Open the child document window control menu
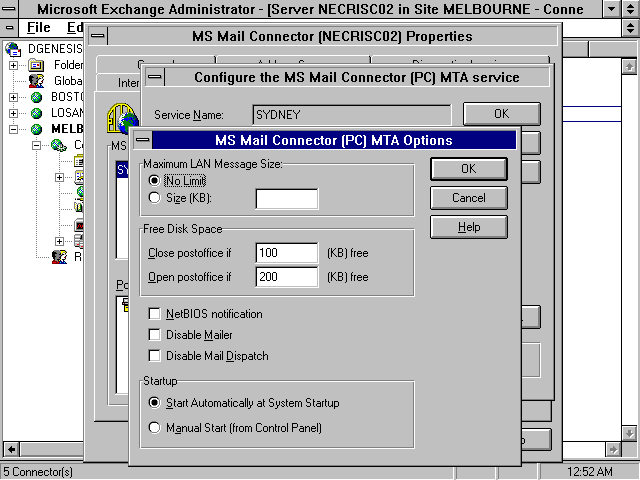Screen dimensions: 640x480 coord(9,27)
